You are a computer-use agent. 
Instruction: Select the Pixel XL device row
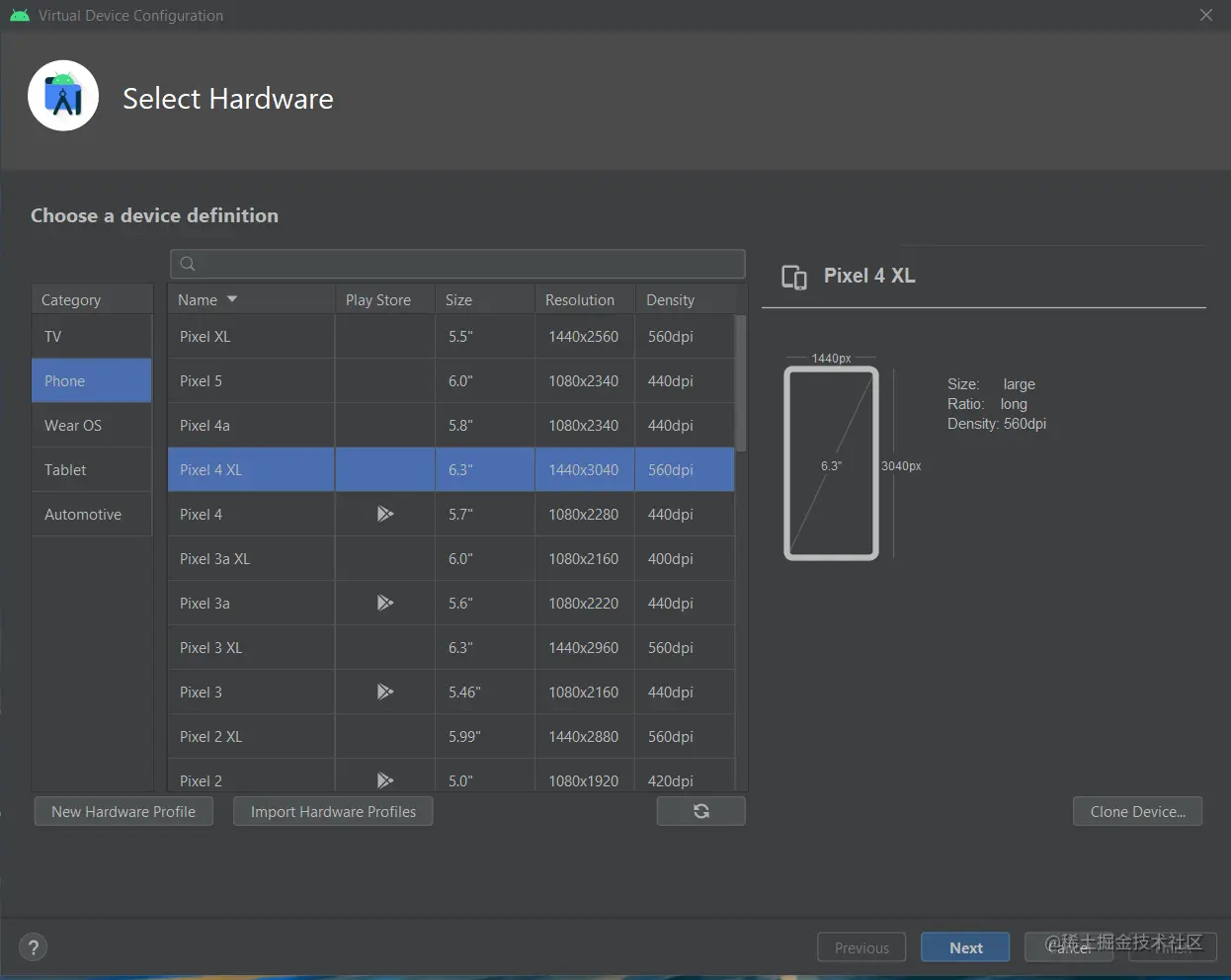(x=451, y=336)
